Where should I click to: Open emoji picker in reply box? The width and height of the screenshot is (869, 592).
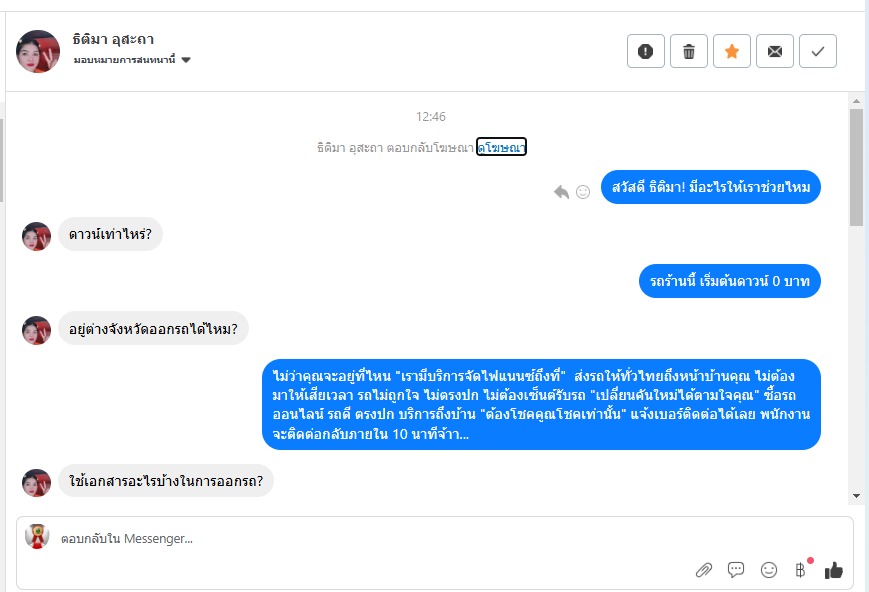pos(768,570)
